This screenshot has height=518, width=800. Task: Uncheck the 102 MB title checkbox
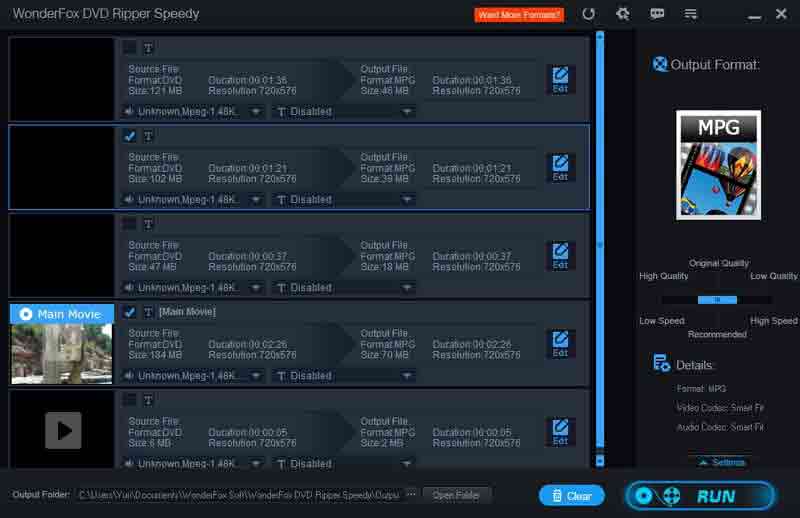130,136
